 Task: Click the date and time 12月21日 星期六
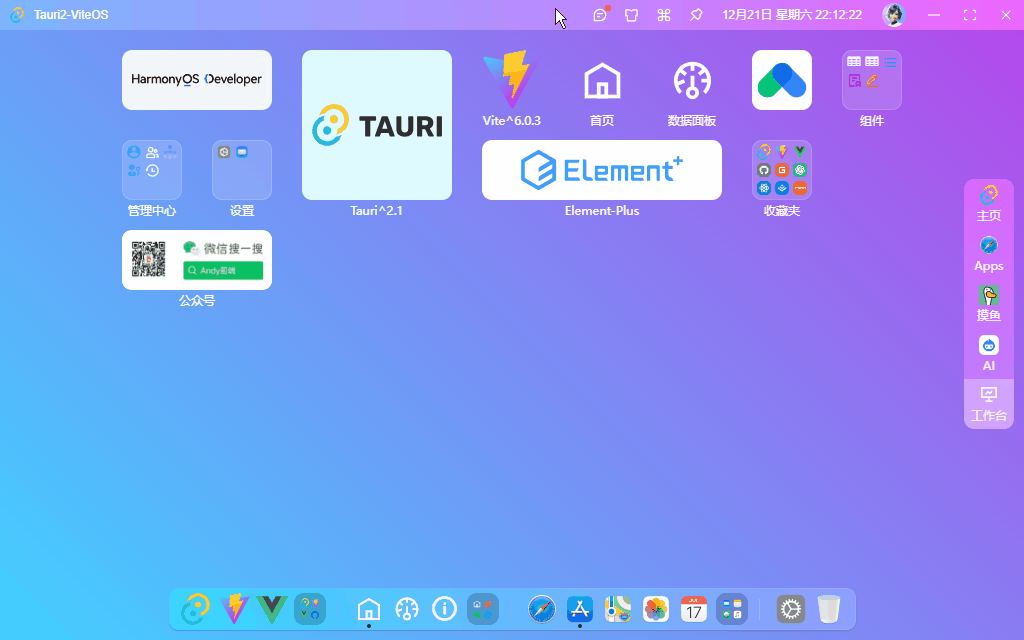click(x=792, y=14)
